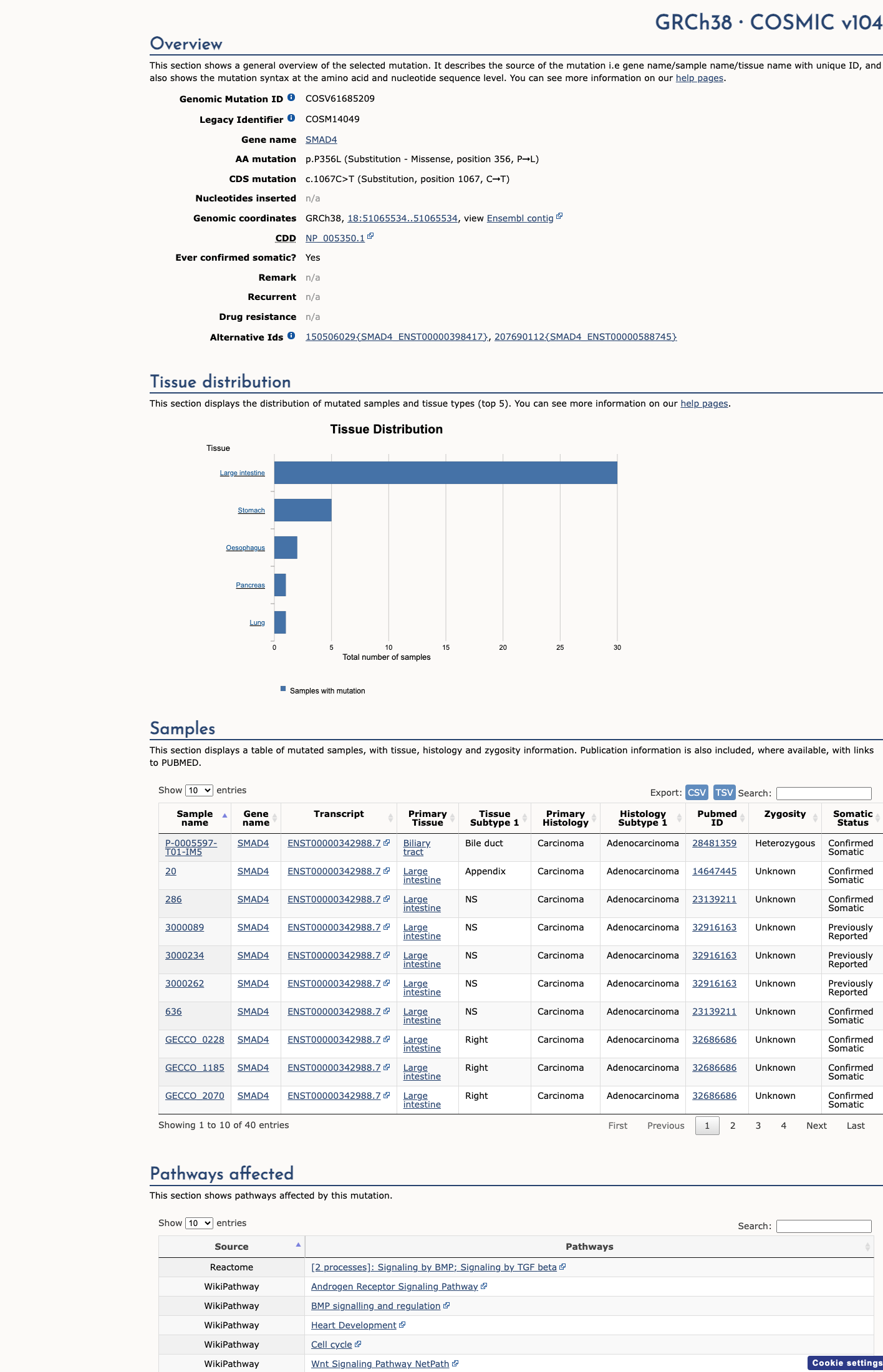This screenshot has width=883, height=1372.
Task: Click the Oesophagus chart label
Action: click(x=245, y=548)
